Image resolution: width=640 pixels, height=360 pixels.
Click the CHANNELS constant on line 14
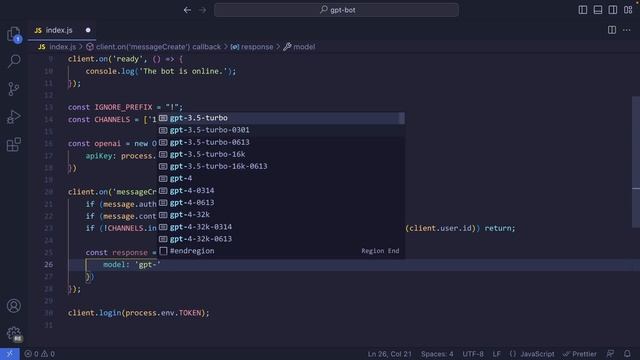[x=112, y=120]
